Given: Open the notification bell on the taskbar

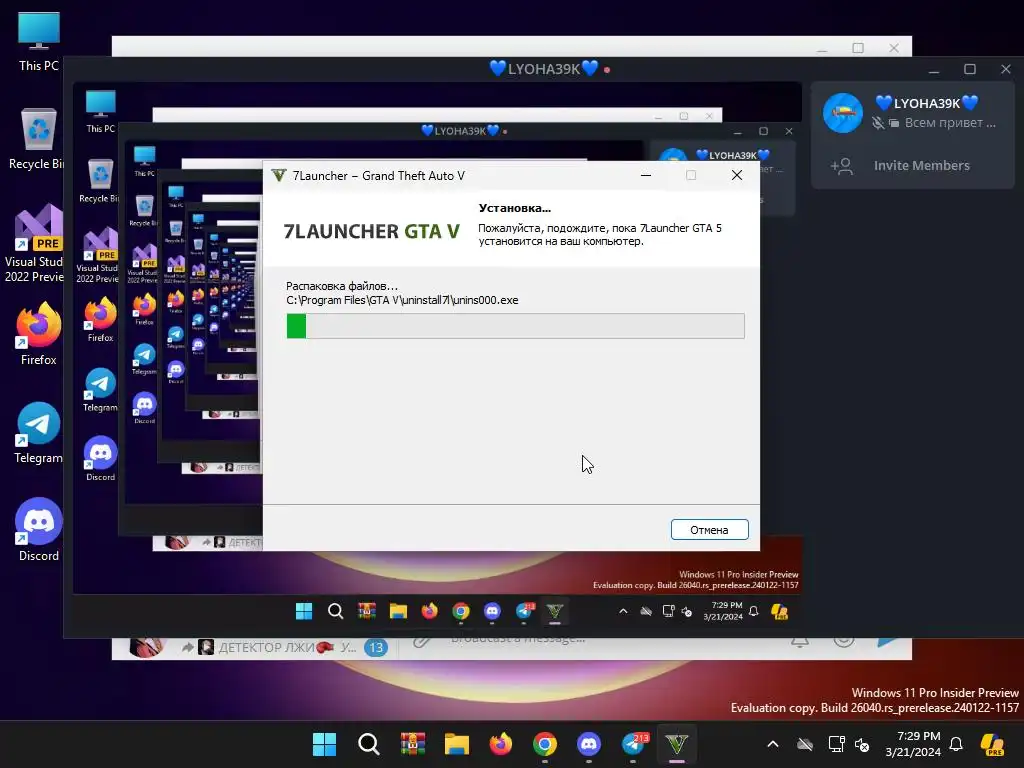Looking at the screenshot, I should click(x=956, y=744).
